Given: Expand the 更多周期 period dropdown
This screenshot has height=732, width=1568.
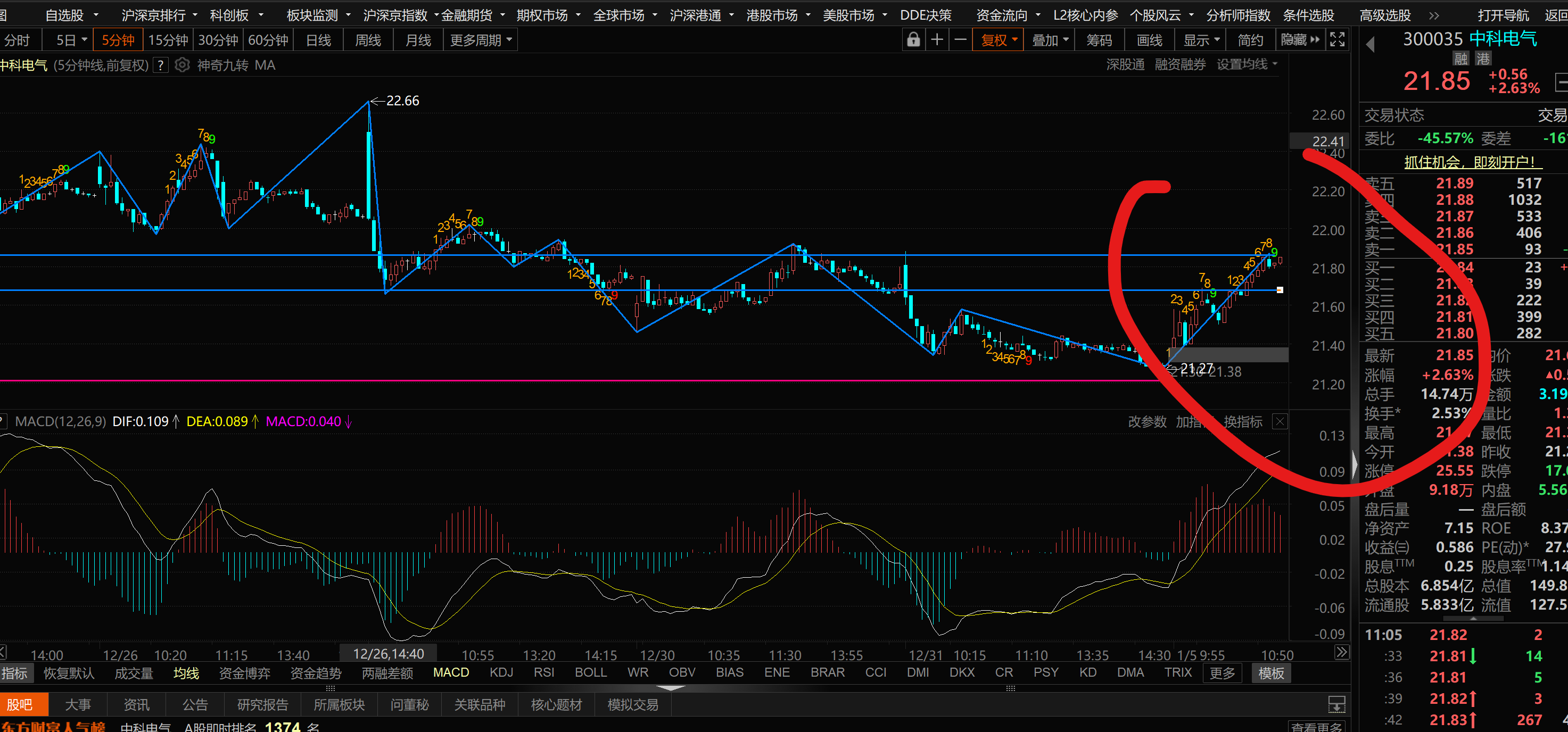Looking at the screenshot, I should 480,40.
